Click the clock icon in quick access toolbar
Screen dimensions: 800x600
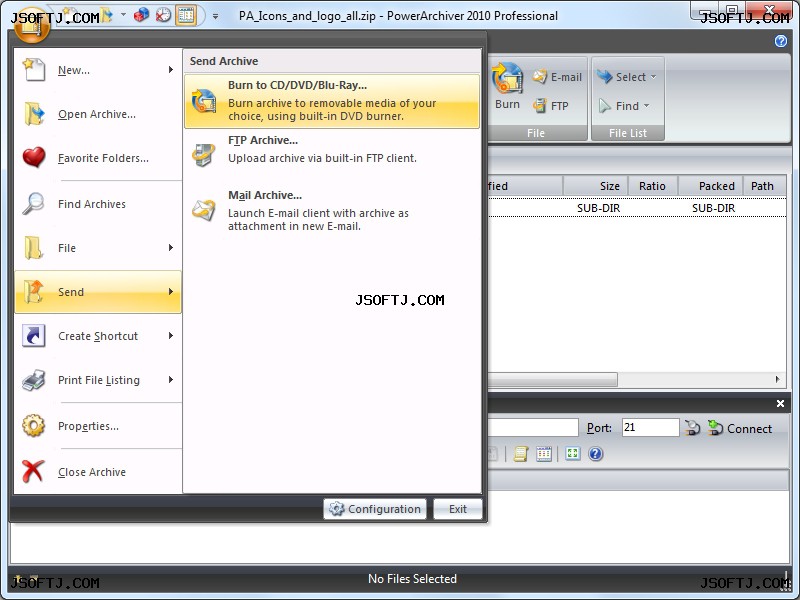click(x=163, y=15)
